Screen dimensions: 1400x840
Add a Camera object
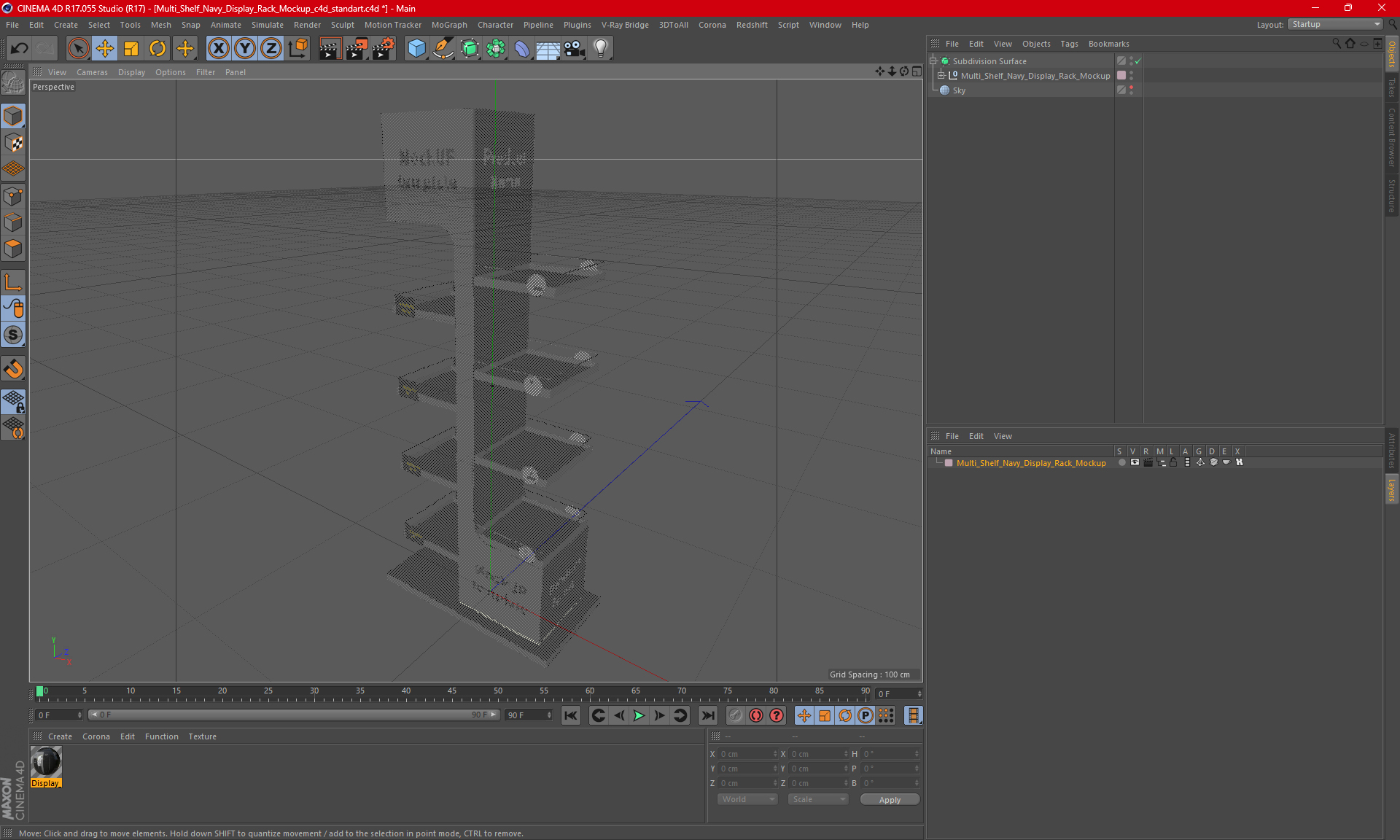click(575, 48)
